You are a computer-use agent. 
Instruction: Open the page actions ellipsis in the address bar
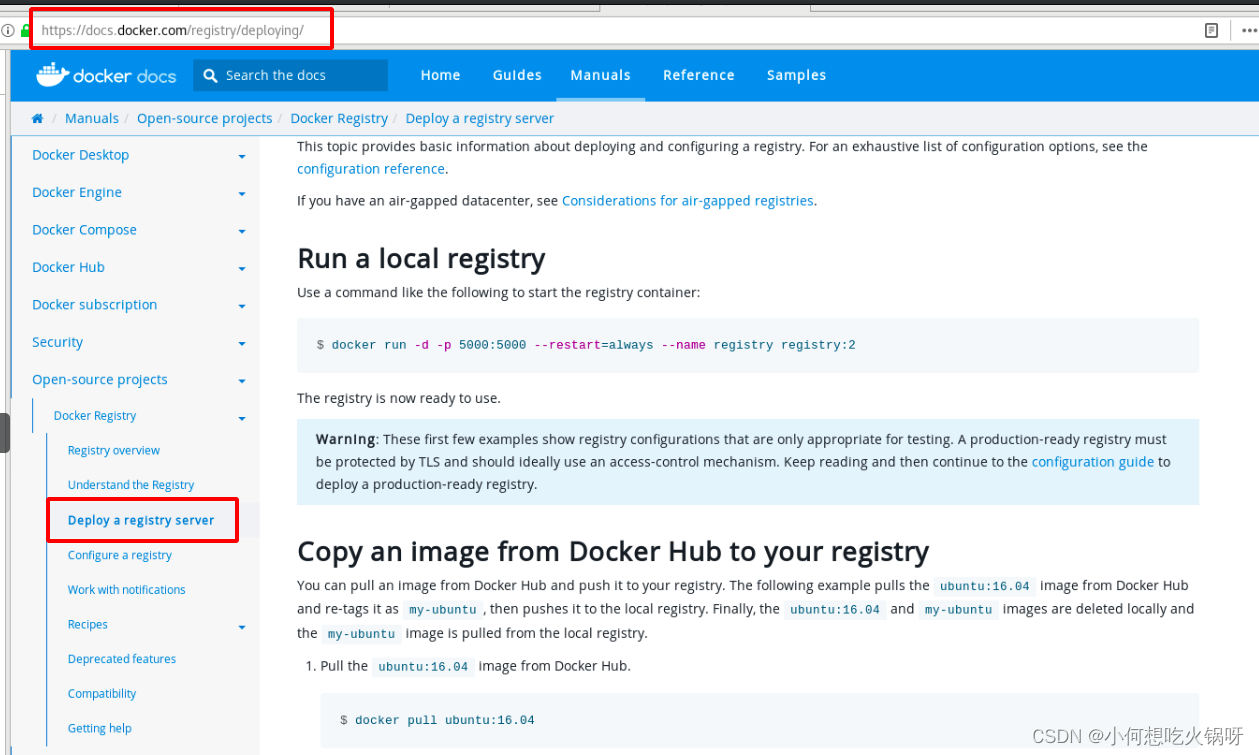click(x=1248, y=30)
